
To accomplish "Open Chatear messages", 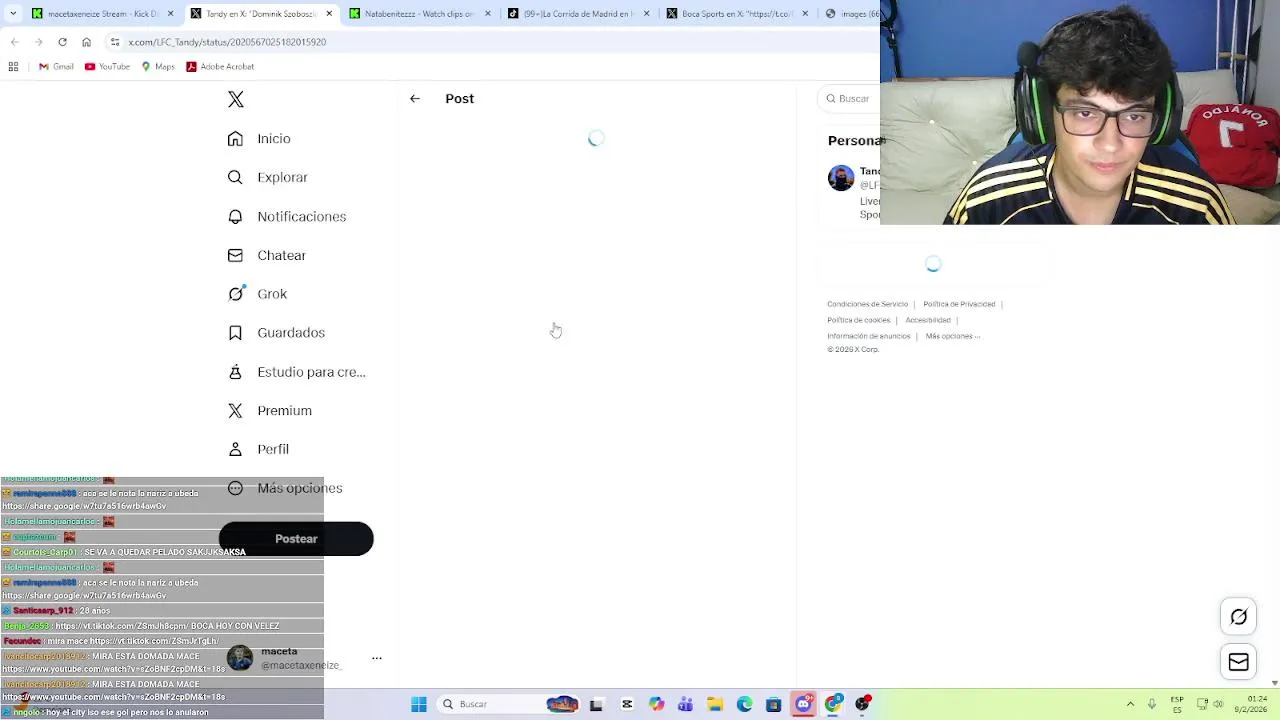I will click(266, 255).
